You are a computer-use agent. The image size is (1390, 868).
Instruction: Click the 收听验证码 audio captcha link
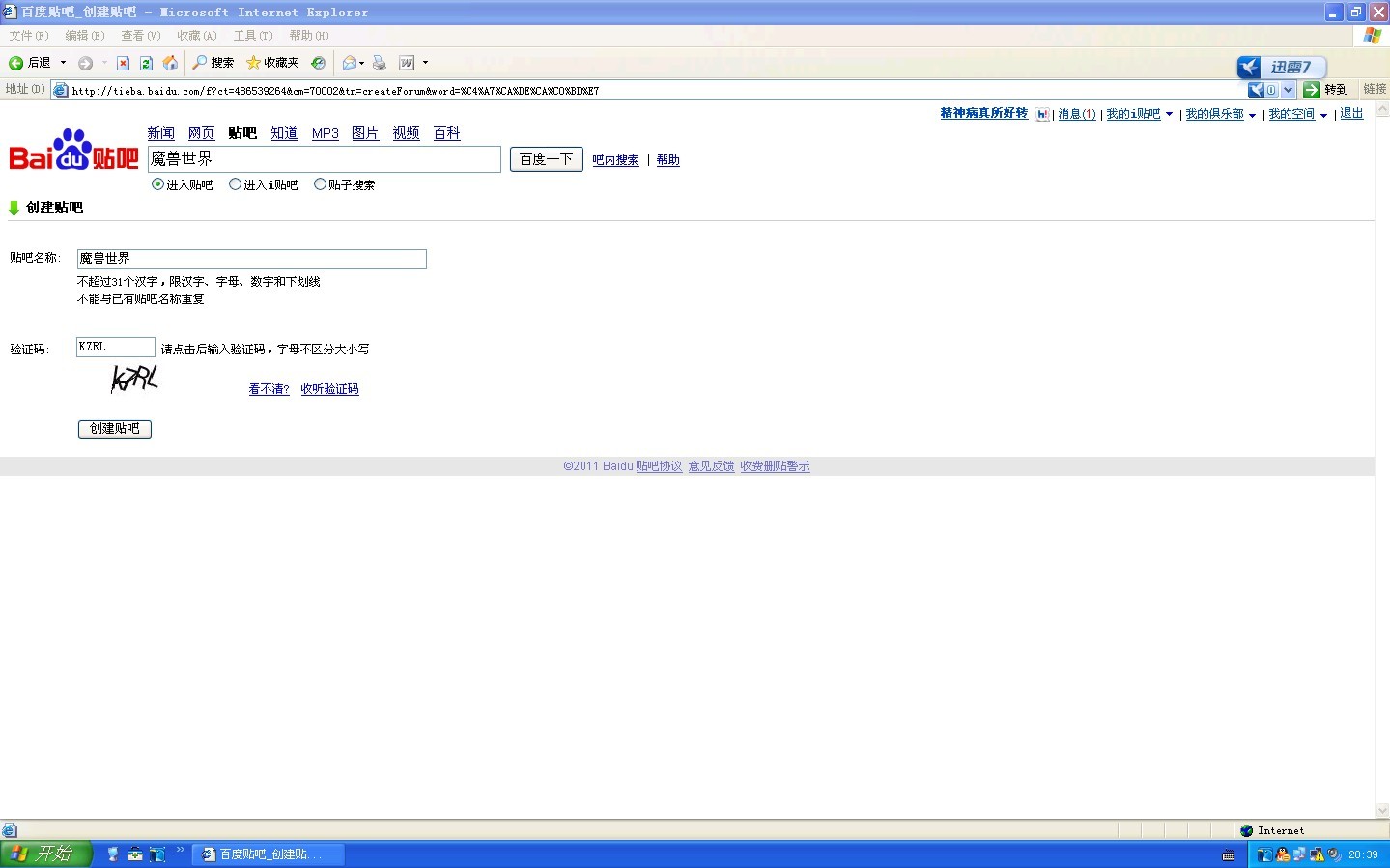click(x=329, y=389)
